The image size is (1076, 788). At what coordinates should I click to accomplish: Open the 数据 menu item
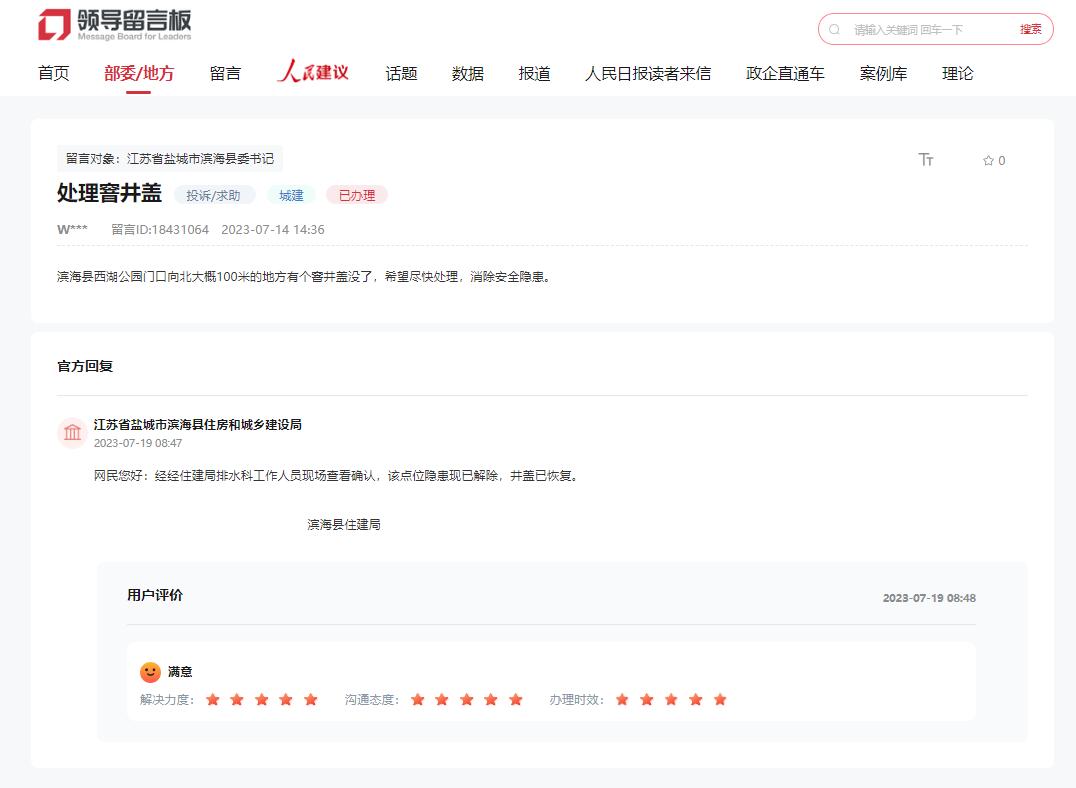tap(467, 73)
